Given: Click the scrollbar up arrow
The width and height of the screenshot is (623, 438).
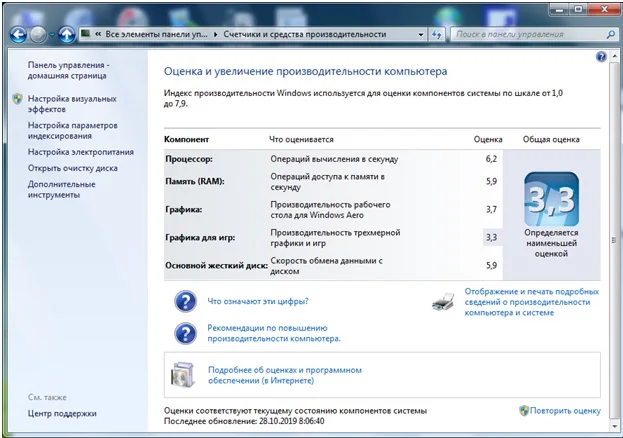Looking at the screenshot, I should [614, 56].
